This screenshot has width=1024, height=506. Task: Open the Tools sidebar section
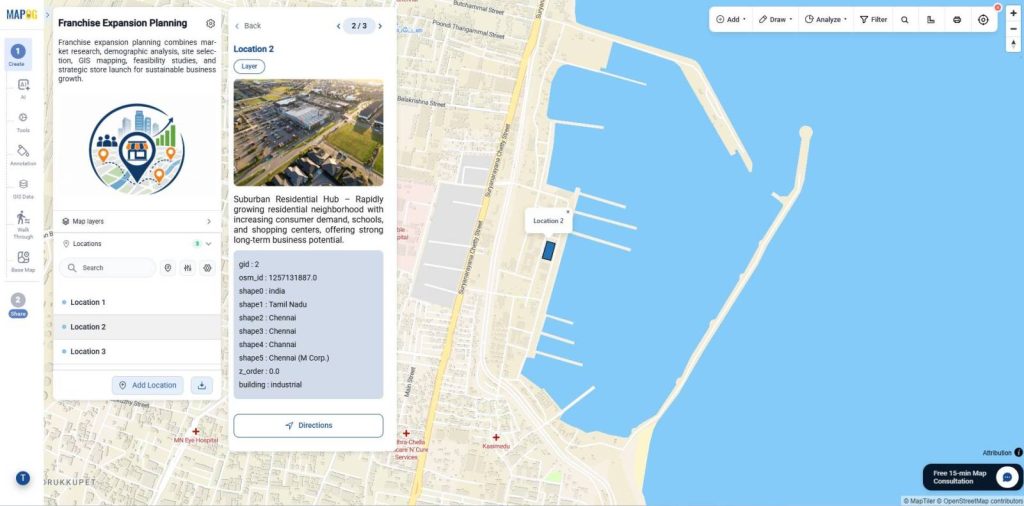pyautogui.click(x=23, y=122)
